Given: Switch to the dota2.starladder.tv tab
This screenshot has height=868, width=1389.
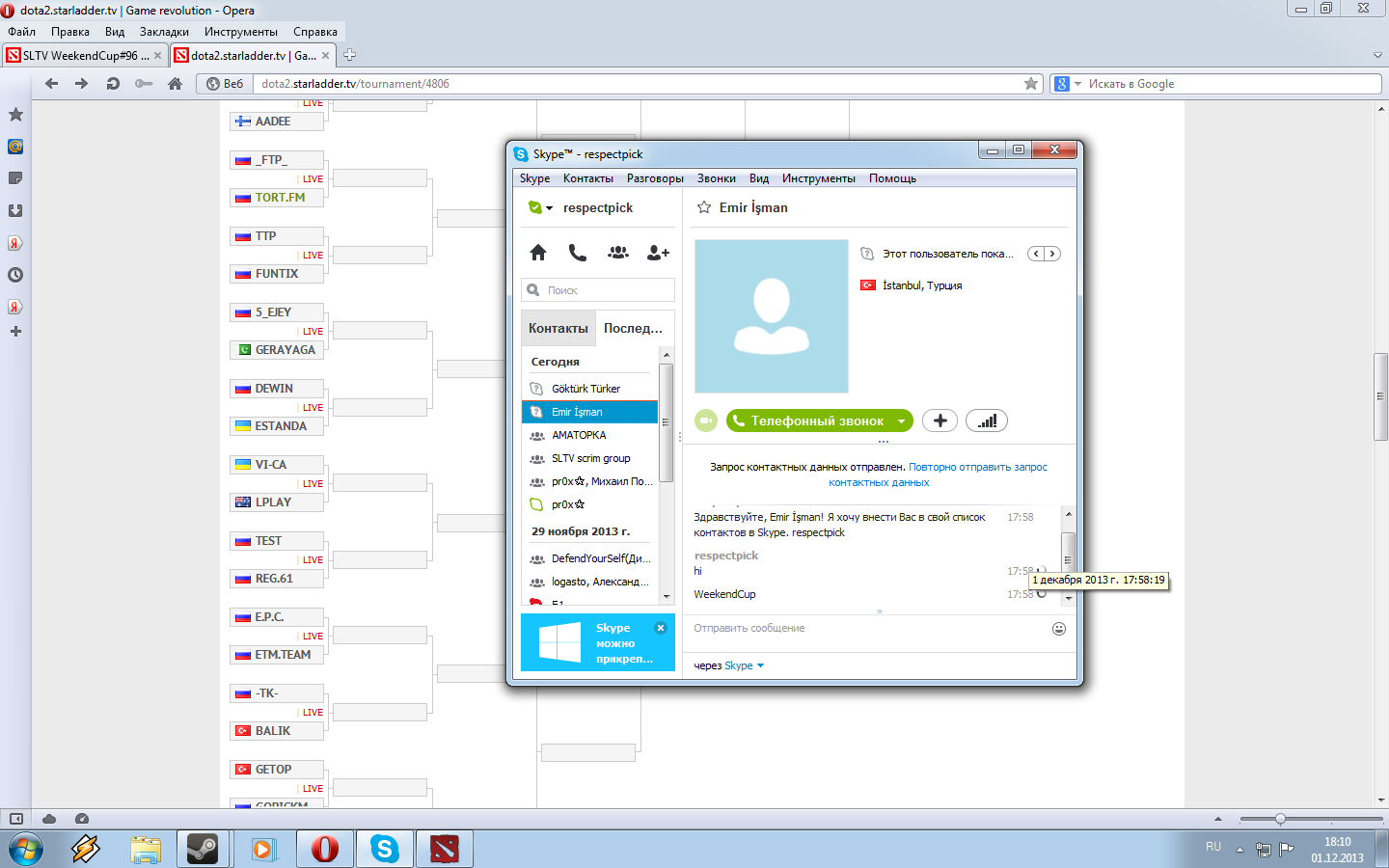Looking at the screenshot, I should 253,55.
